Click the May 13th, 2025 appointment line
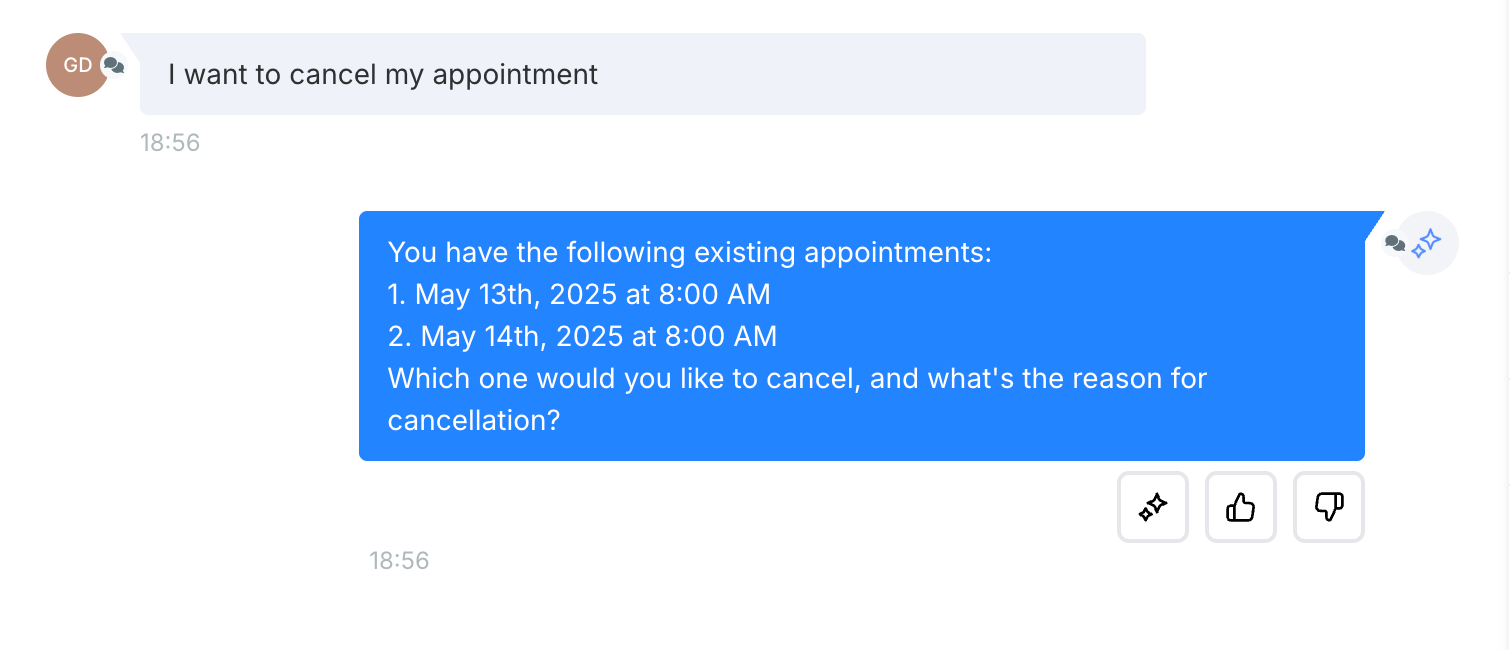The image size is (1510, 650). [x=579, y=294]
